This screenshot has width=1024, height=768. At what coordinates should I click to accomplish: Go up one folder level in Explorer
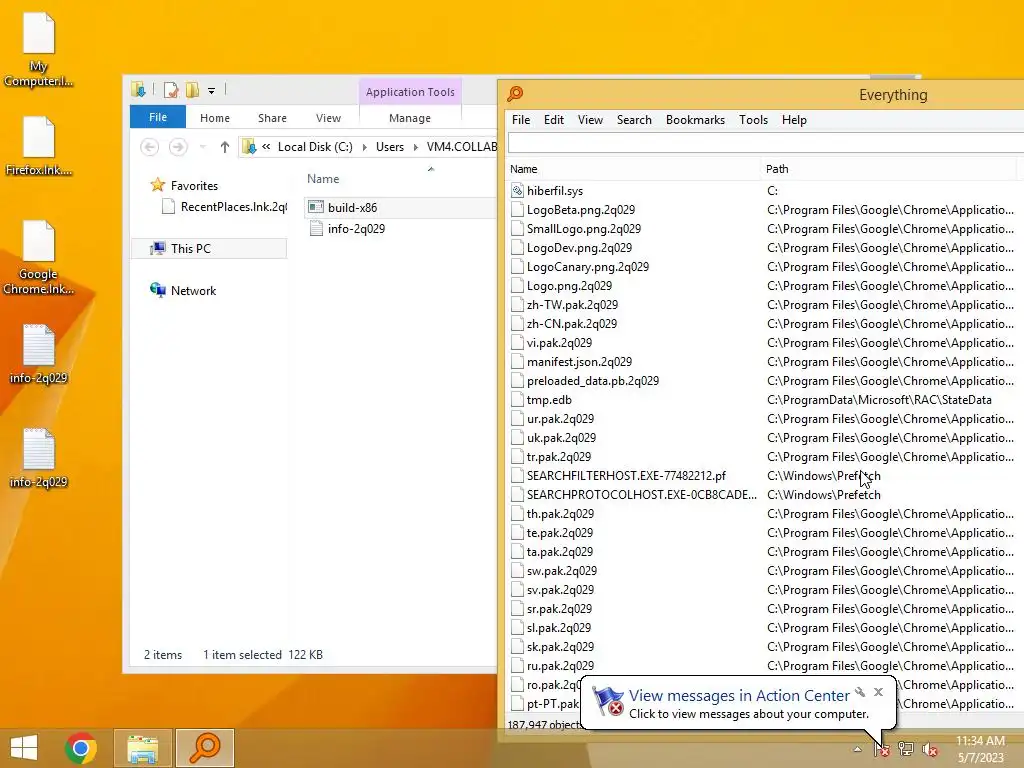click(225, 147)
